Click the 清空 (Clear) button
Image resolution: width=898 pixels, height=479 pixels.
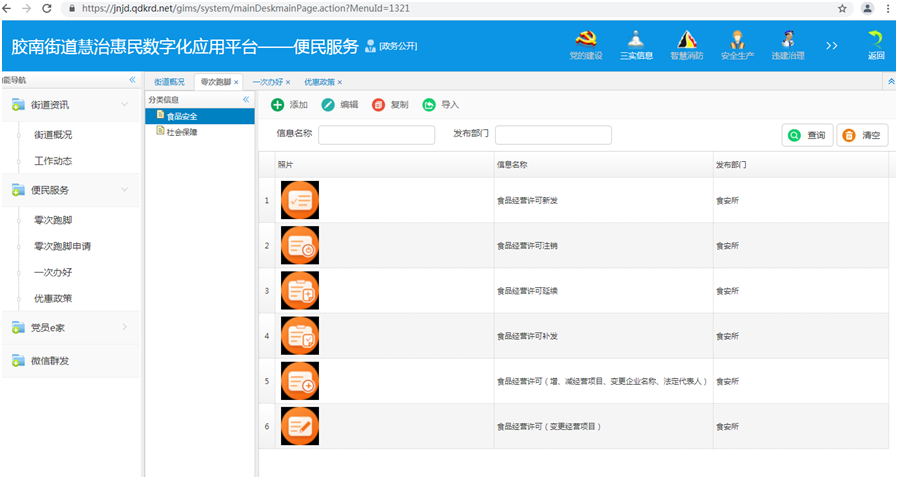(862, 135)
